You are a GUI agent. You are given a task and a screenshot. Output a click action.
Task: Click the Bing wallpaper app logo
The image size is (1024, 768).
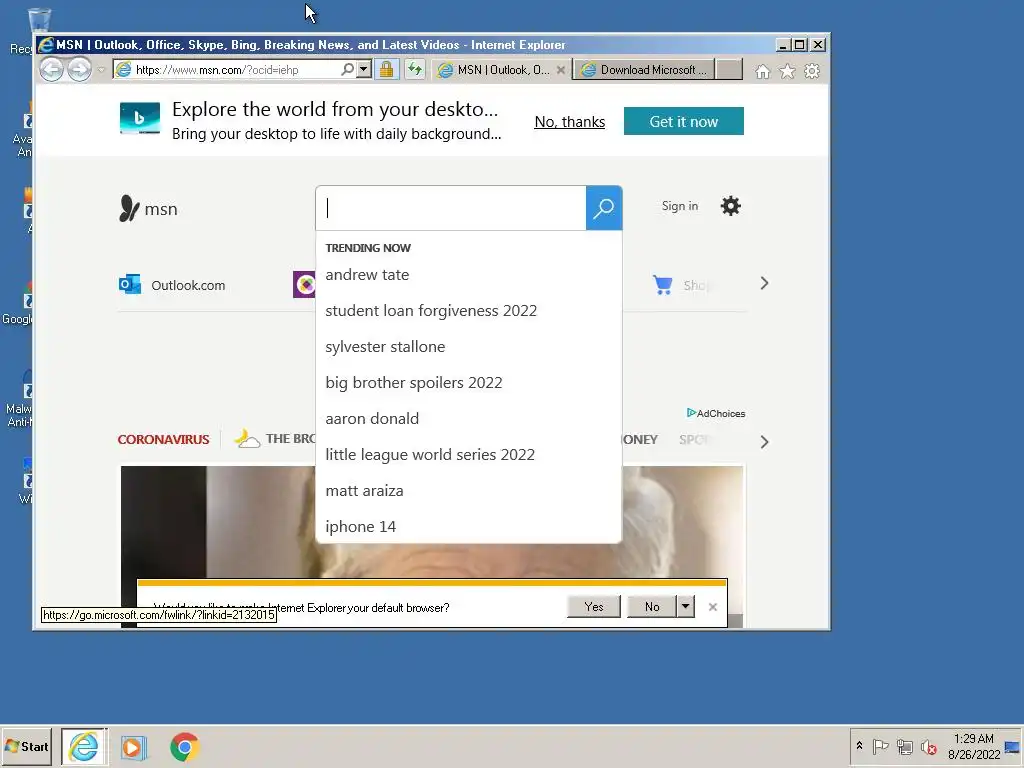pyautogui.click(x=140, y=118)
